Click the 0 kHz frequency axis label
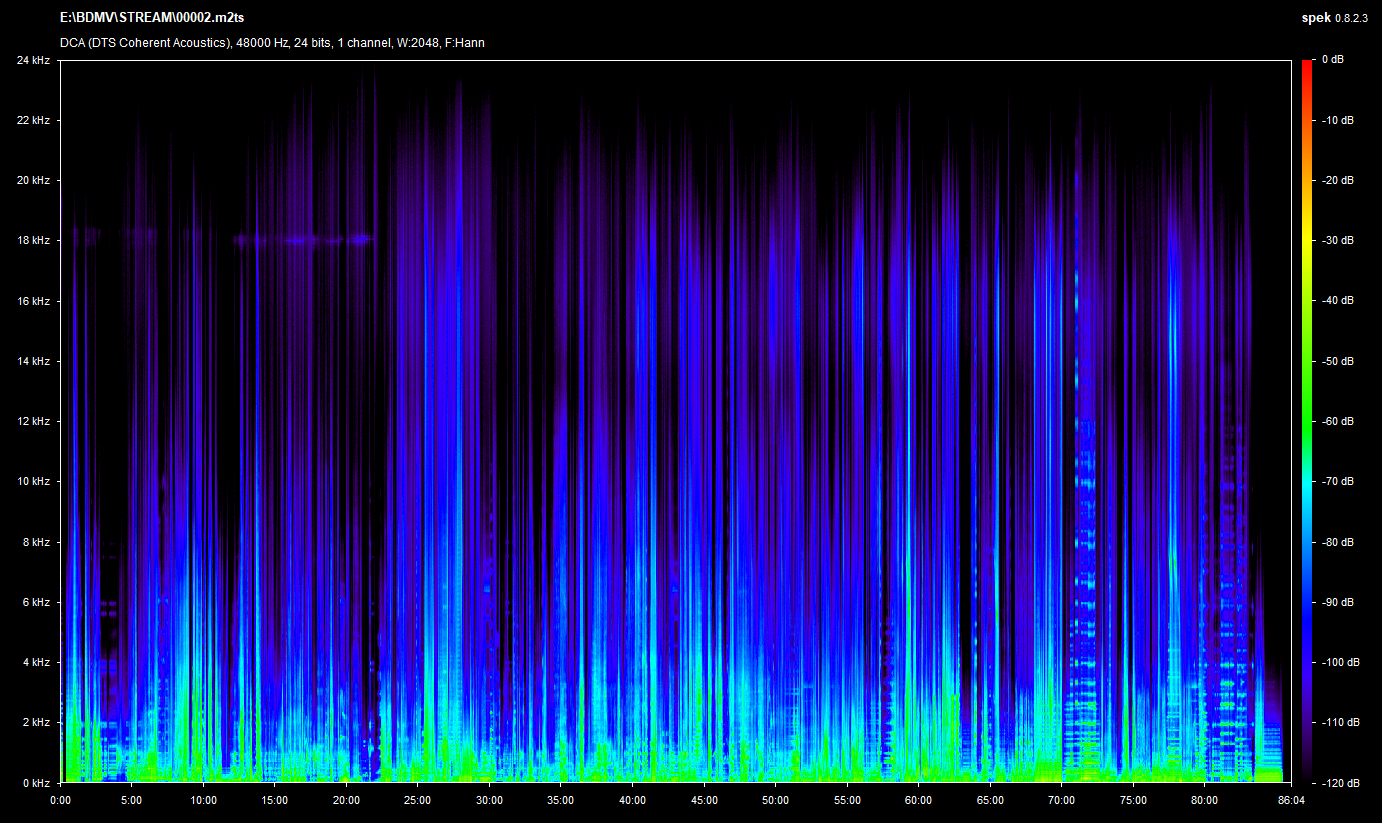1382x823 pixels. tap(36, 783)
